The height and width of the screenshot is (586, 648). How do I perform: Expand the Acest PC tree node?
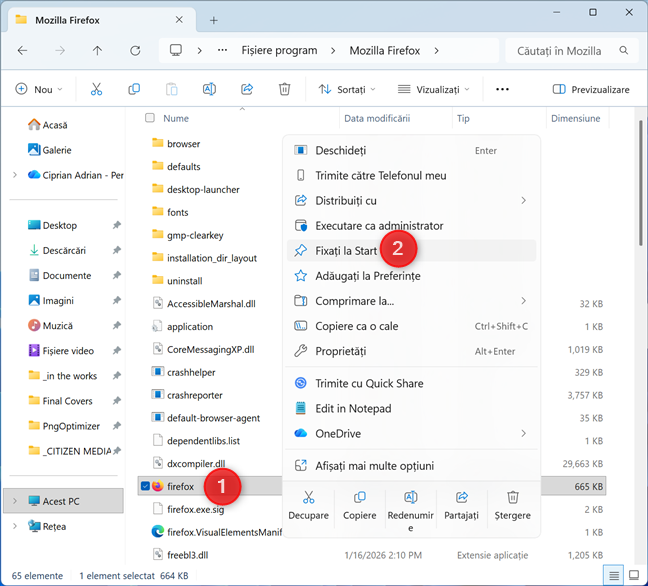pyautogui.click(x=14, y=500)
